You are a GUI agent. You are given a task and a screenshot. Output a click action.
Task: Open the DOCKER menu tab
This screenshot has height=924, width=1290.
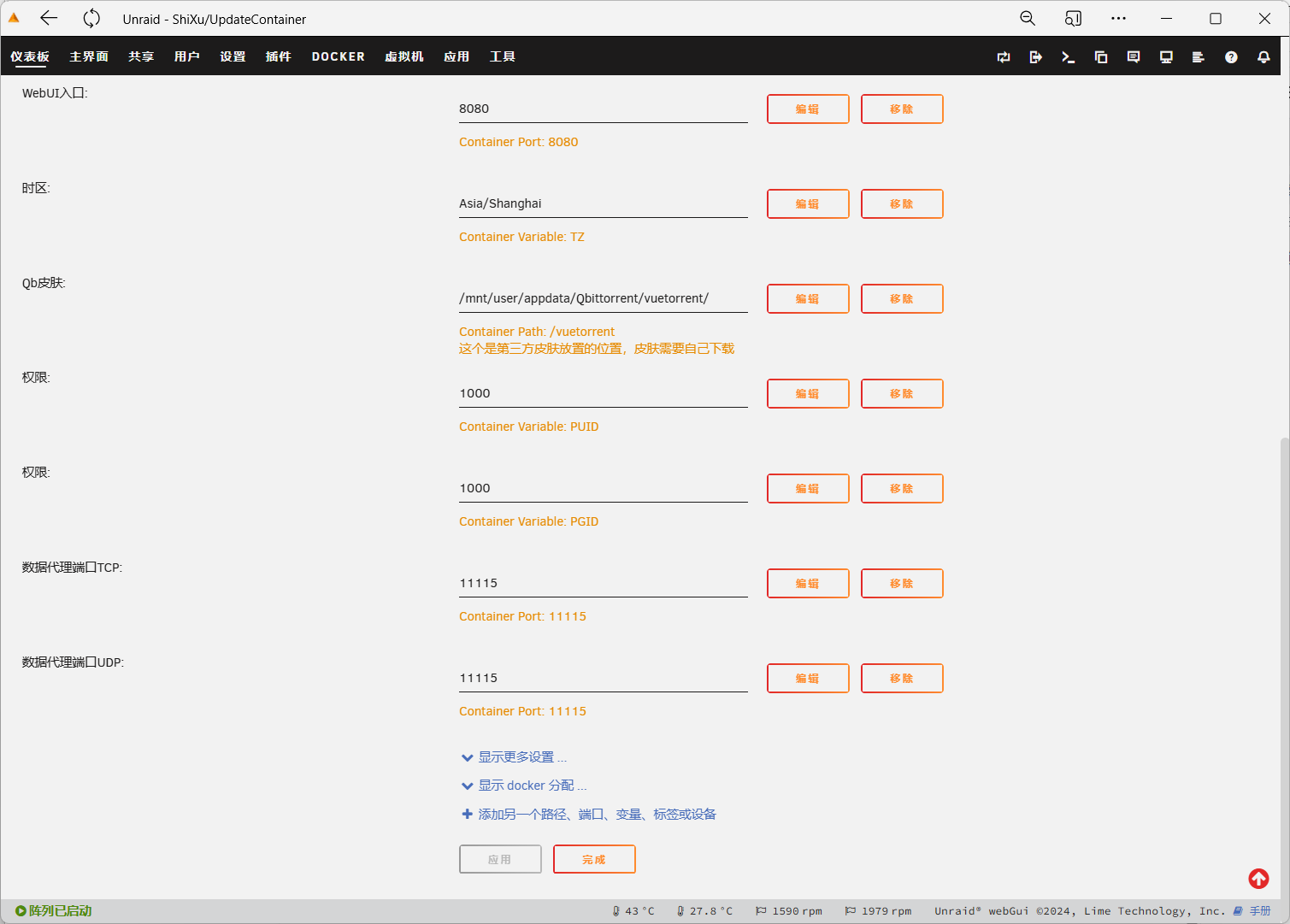point(338,56)
